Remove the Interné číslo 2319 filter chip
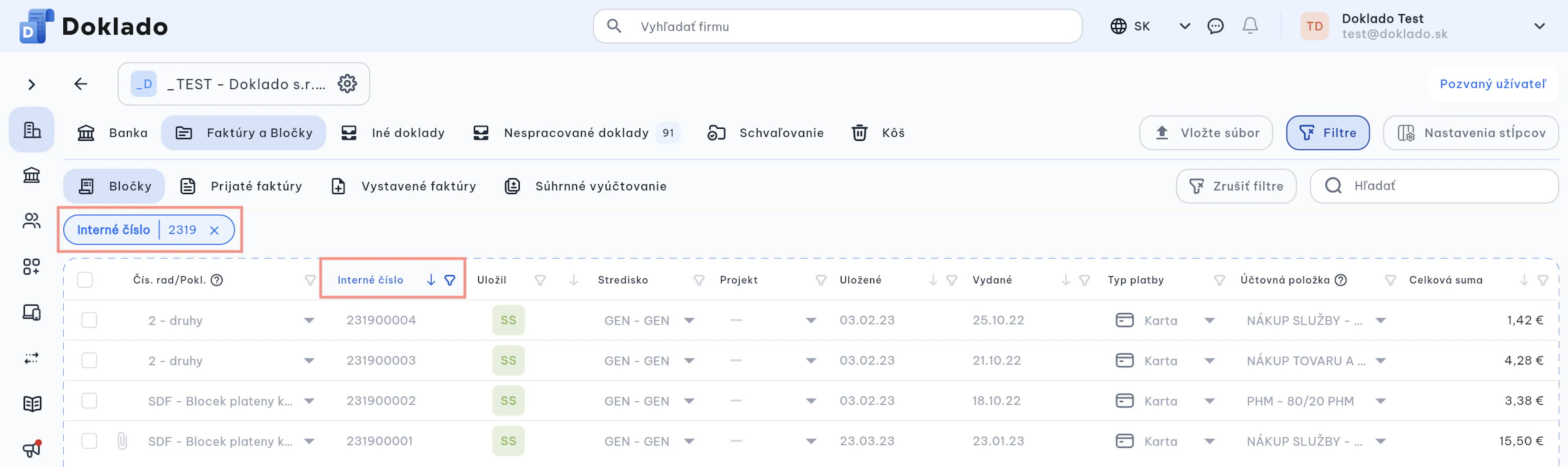 (214, 230)
